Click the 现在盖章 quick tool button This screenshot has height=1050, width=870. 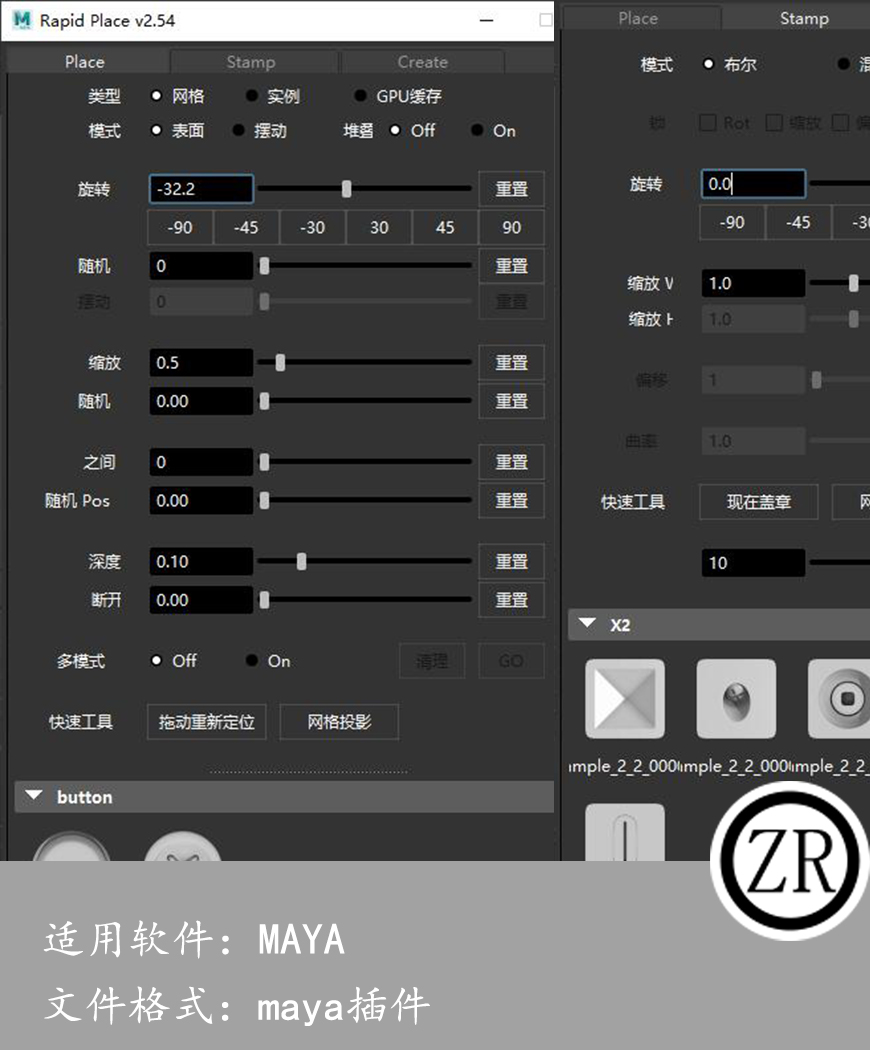758,501
